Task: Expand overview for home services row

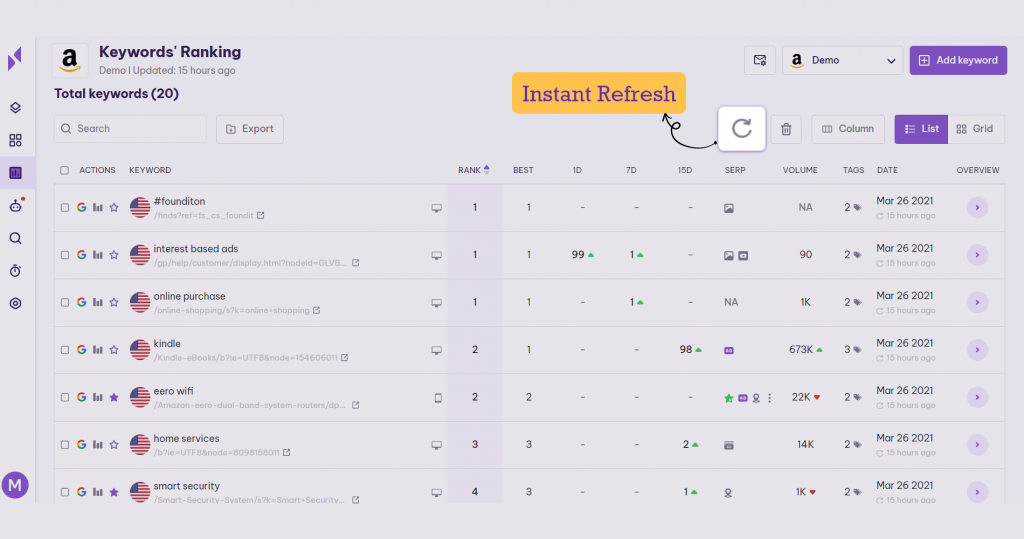Action: [x=977, y=445]
